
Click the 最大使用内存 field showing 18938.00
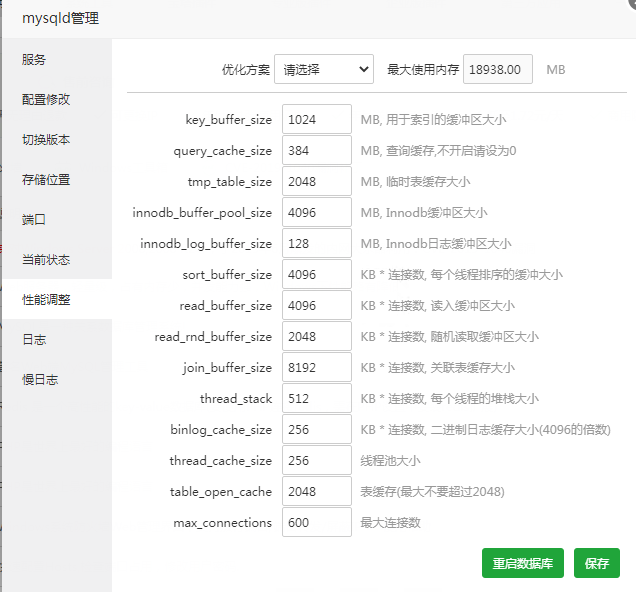498,69
